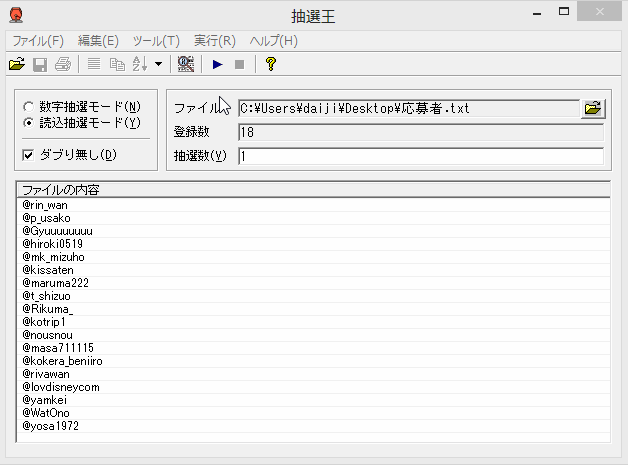Toggle ダブり無し(D) checkbox
Image resolution: width=628 pixels, height=465 pixels.
28,155
